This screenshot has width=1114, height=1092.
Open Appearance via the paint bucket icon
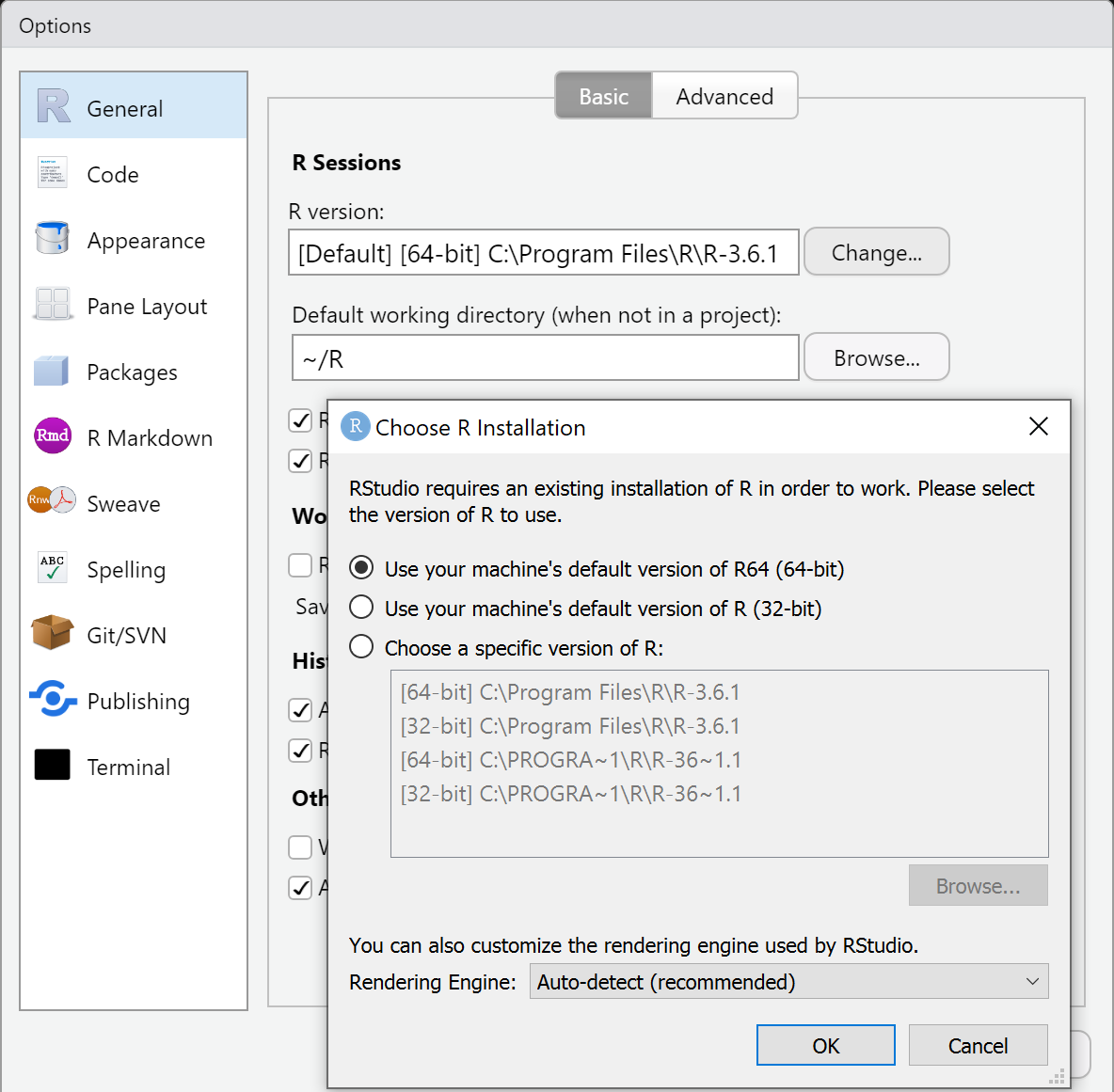[x=52, y=238]
